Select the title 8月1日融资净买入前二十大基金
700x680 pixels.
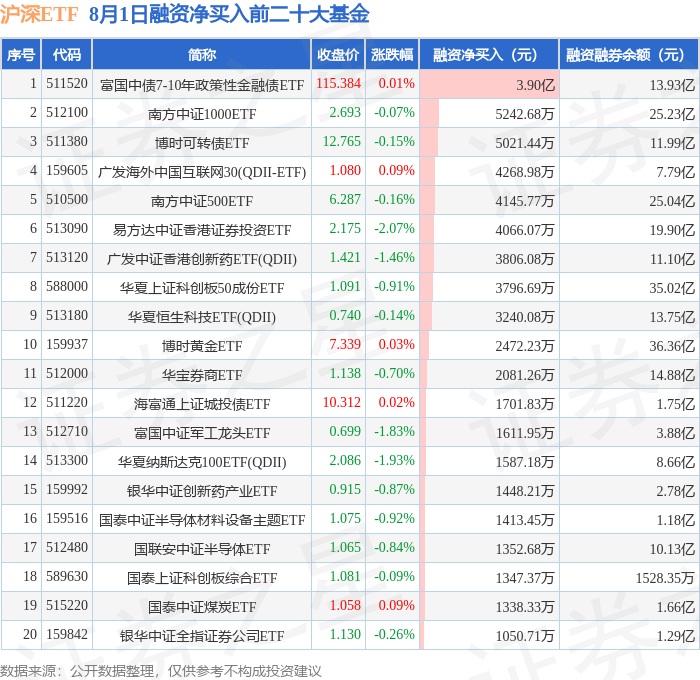(x=229, y=14)
